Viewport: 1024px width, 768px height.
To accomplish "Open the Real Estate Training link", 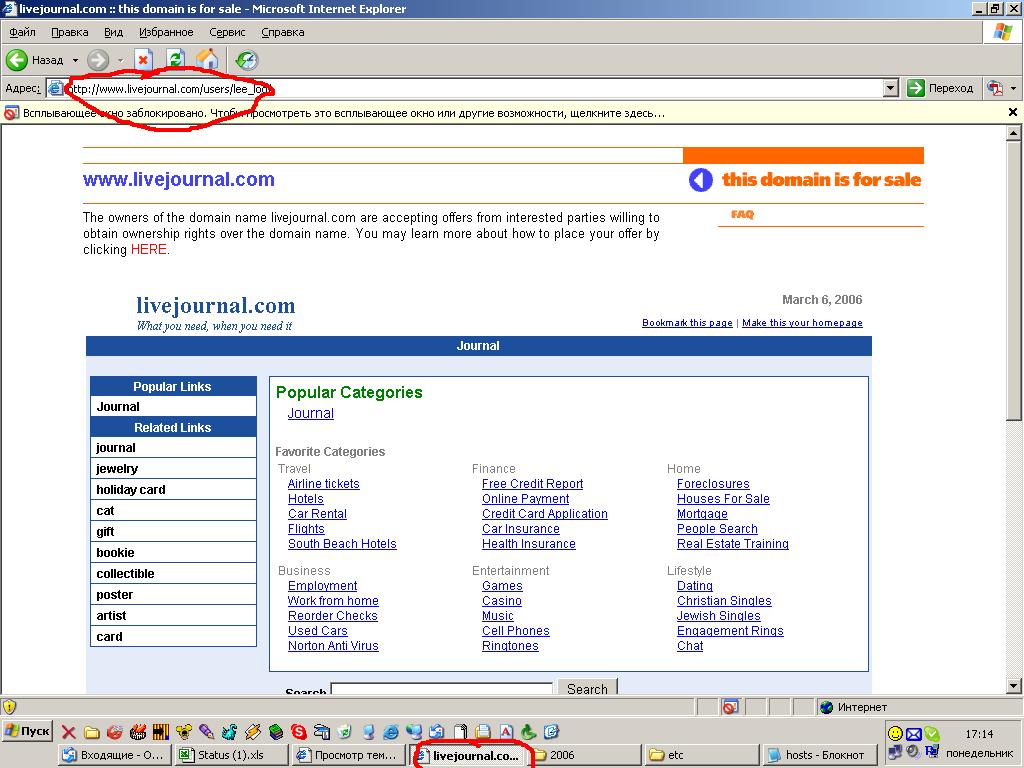I will click(733, 544).
